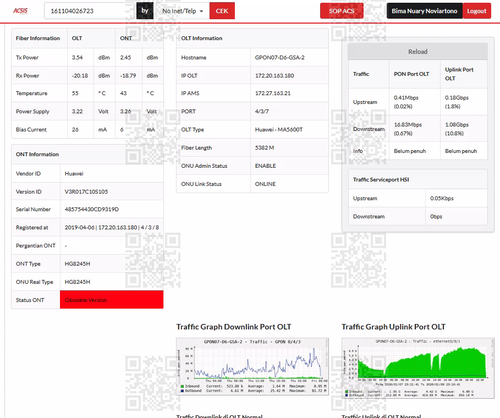
Task: Select OLT Temperature value 55
Action: point(75,93)
